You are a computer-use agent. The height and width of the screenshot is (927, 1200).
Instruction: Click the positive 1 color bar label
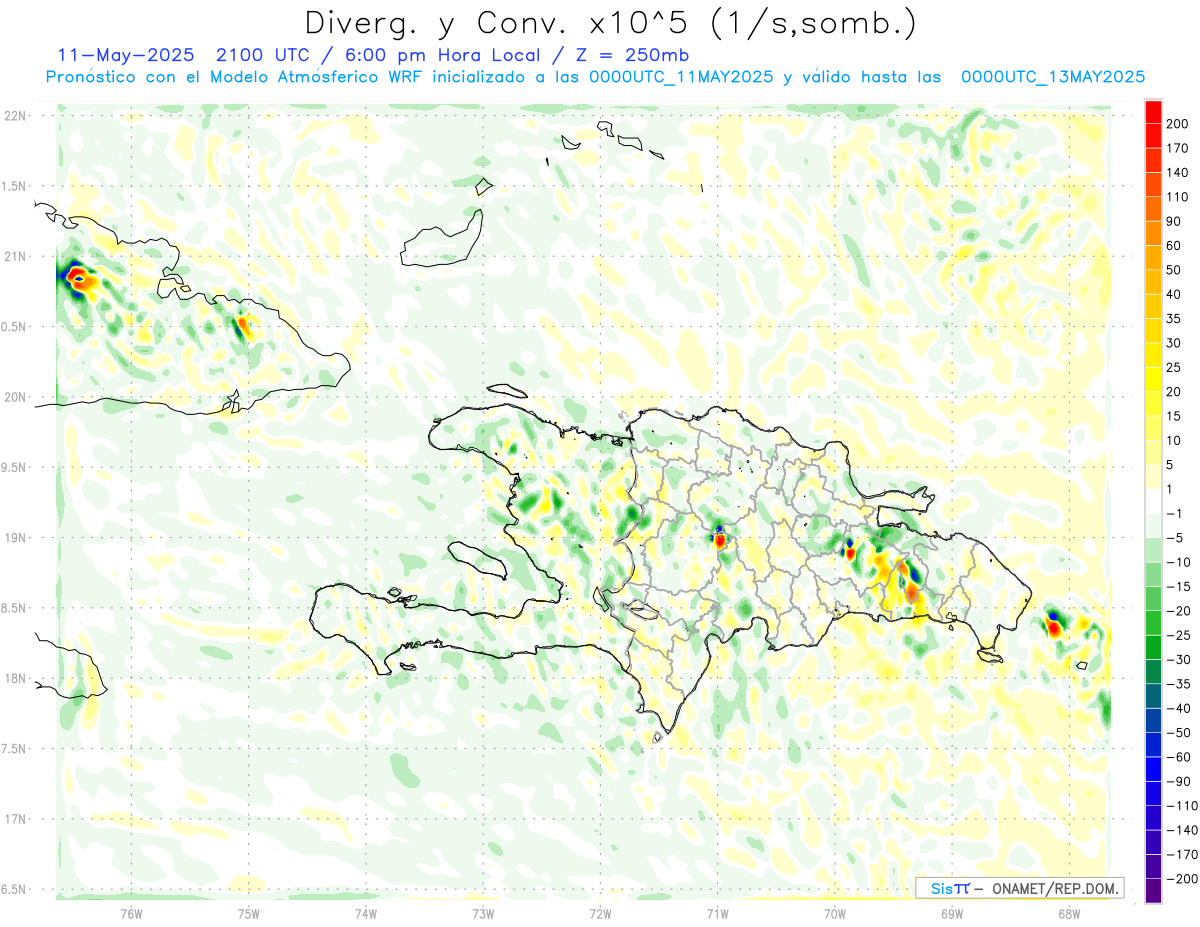[1171, 489]
